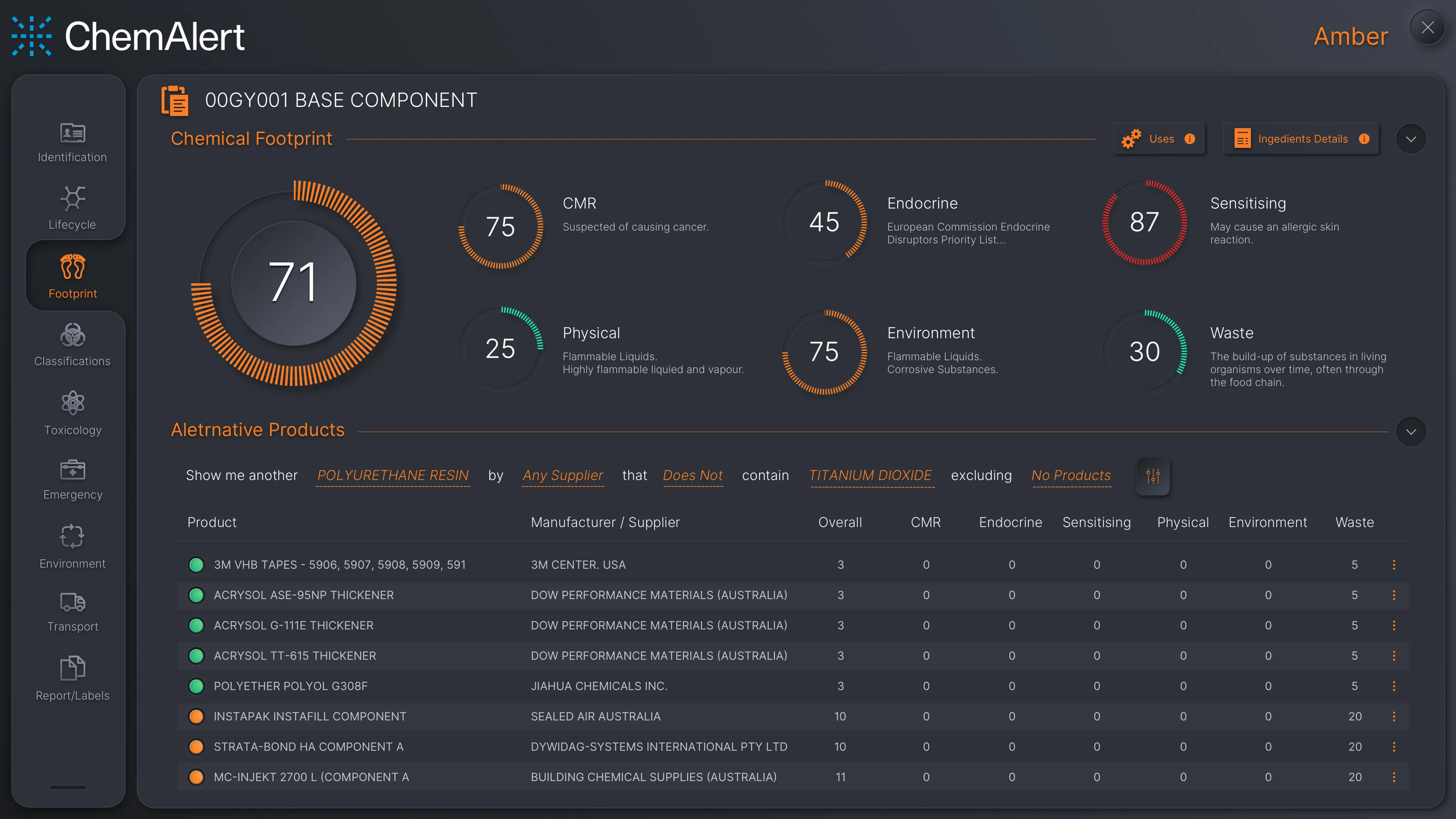Click the filter sliders icon button
Viewport: 1456px width, 819px height.
point(1153,476)
